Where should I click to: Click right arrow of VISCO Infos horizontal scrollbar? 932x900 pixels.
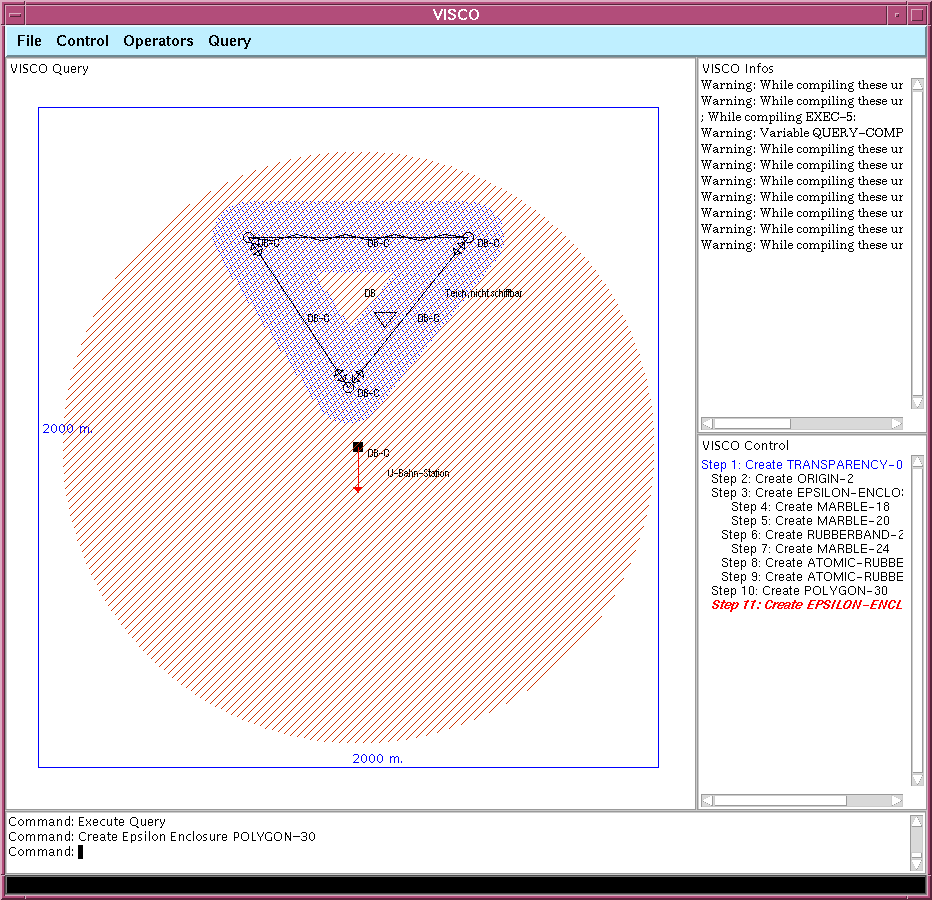point(897,423)
